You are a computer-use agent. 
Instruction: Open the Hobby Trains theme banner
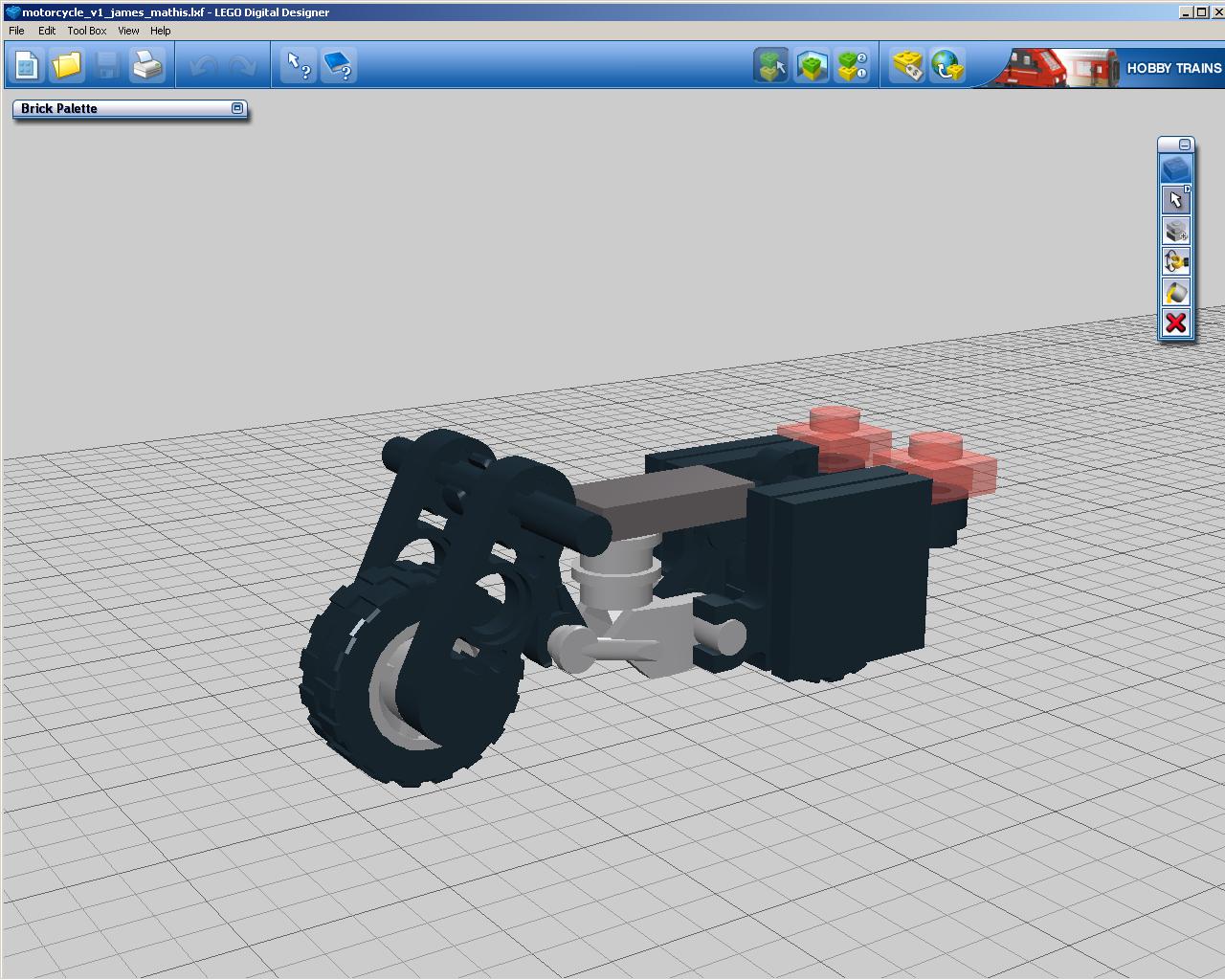pyautogui.click(x=1101, y=67)
